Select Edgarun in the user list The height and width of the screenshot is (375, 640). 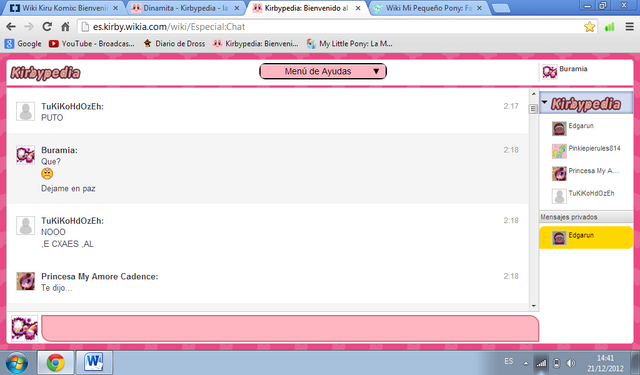[x=586, y=128]
